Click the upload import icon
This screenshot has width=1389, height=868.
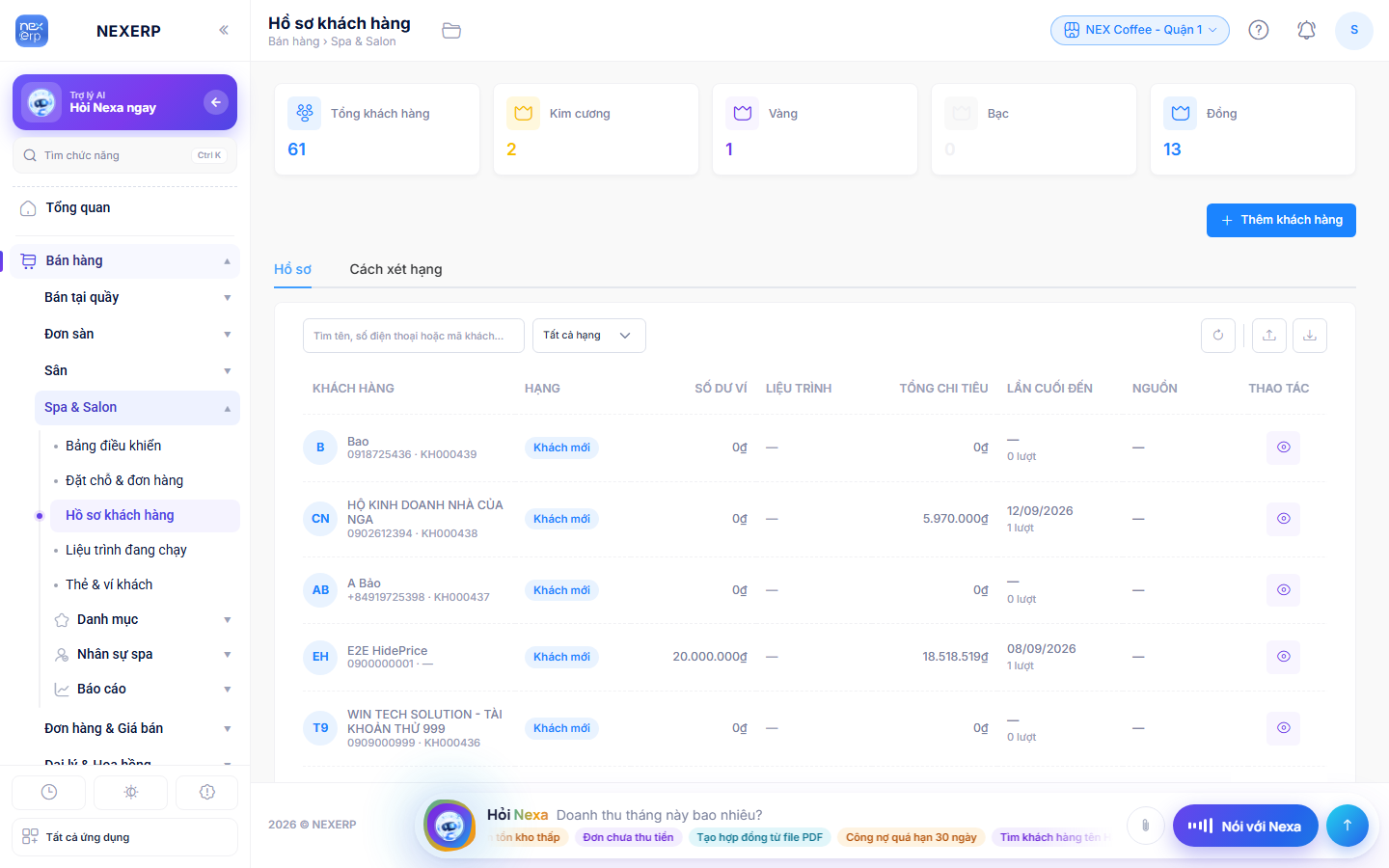[1269, 336]
